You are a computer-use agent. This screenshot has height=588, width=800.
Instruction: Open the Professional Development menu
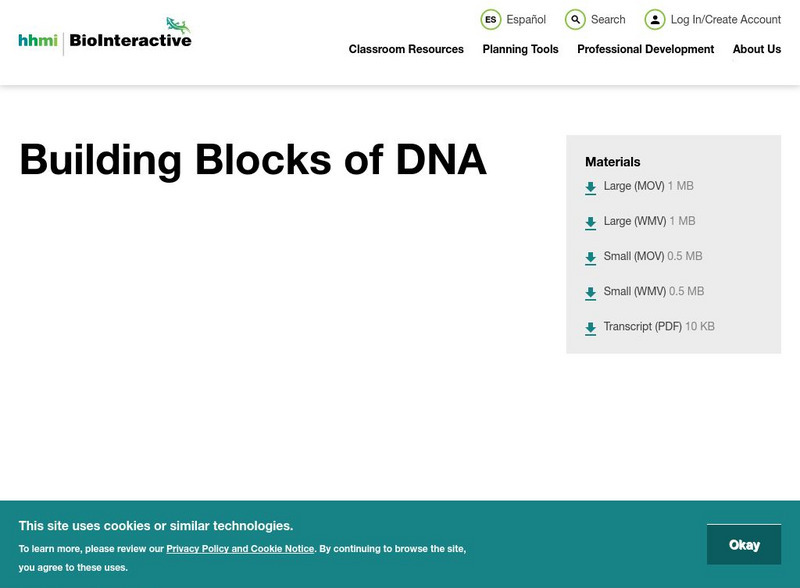(x=645, y=49)
